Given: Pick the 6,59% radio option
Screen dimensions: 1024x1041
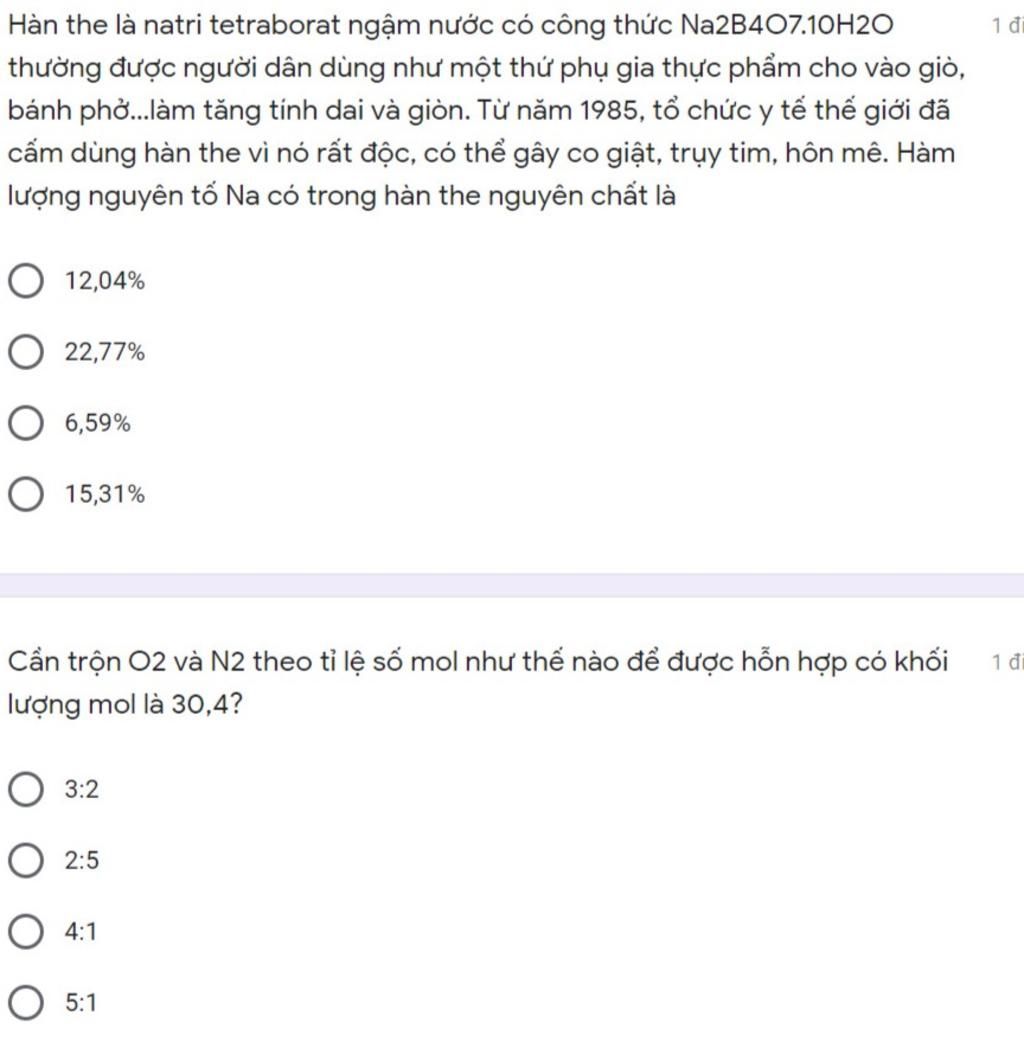Looking at the screenshot, I should point(26,423).
